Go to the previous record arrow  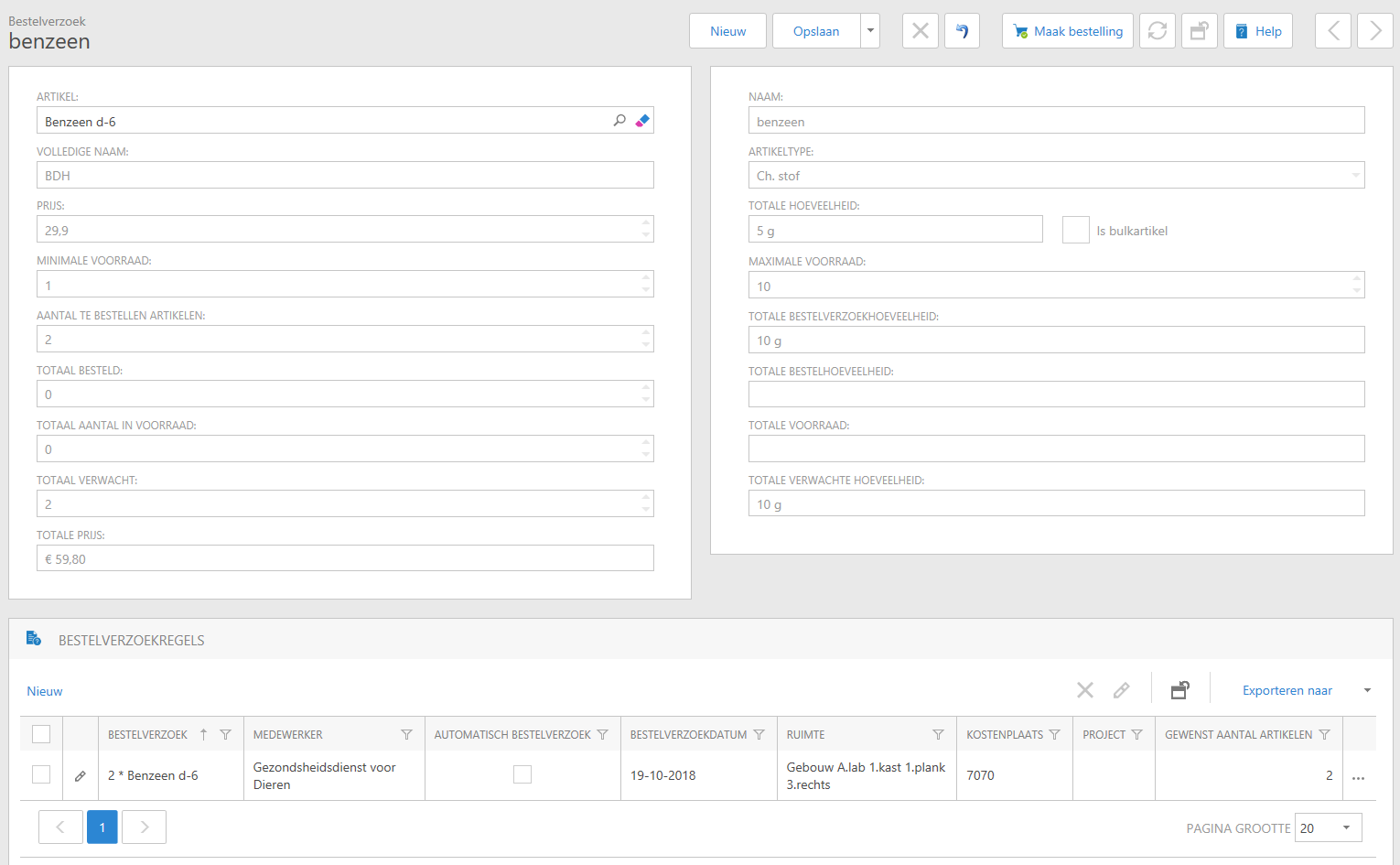pyautogui.click(x=1333, y=31)
